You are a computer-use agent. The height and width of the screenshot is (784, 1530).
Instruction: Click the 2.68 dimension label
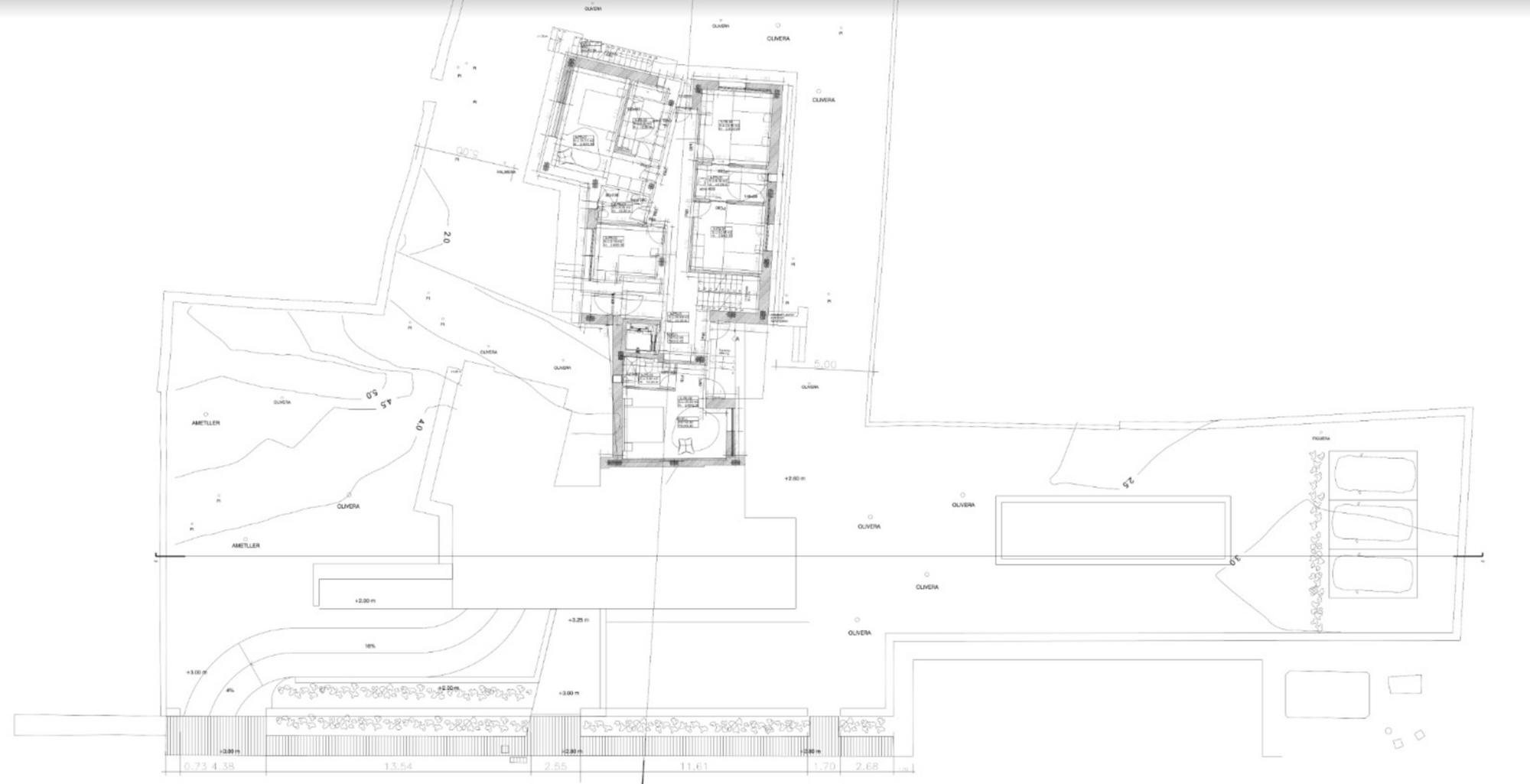[x=867, y=766]
